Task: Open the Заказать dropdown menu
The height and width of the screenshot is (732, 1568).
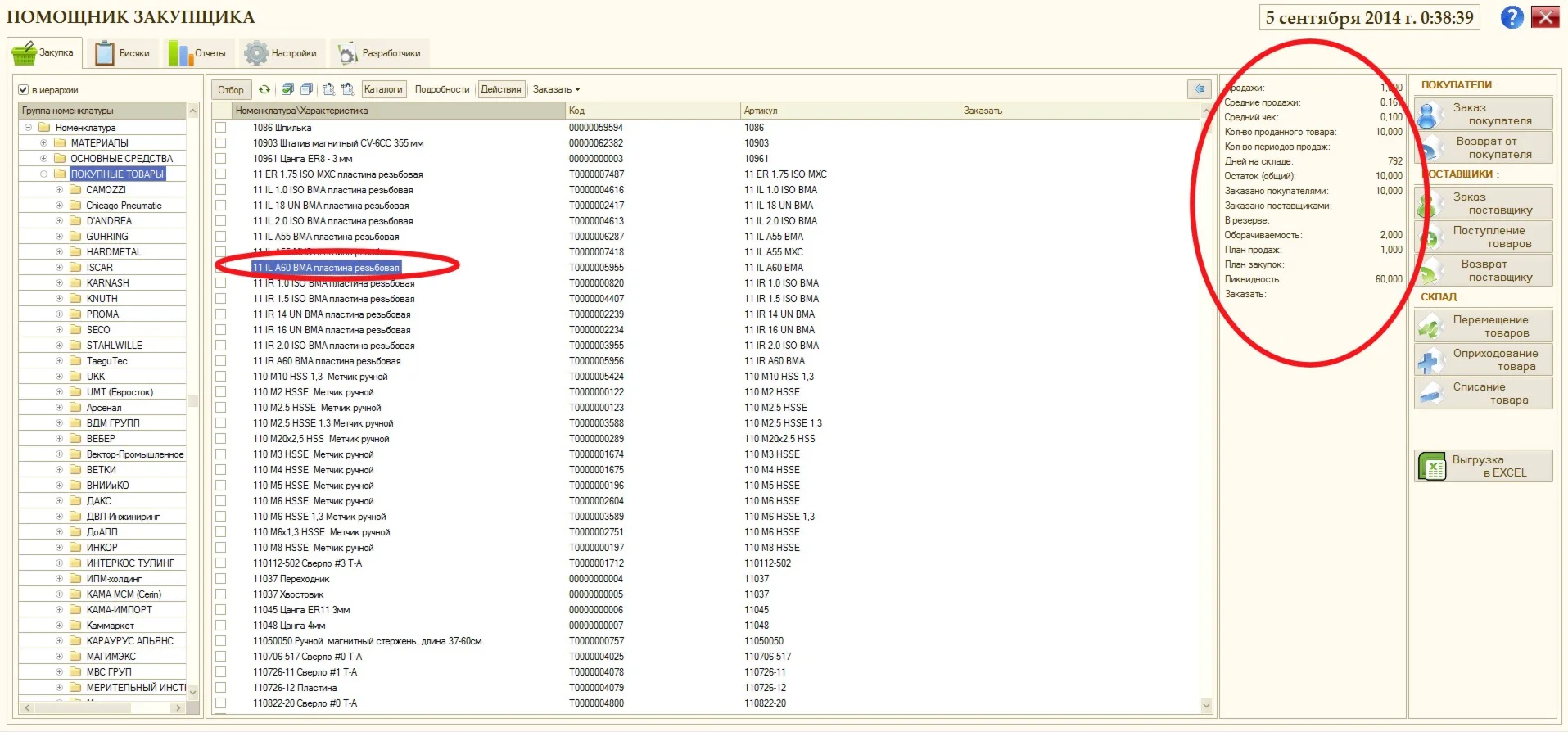Action: click(556, 89)
